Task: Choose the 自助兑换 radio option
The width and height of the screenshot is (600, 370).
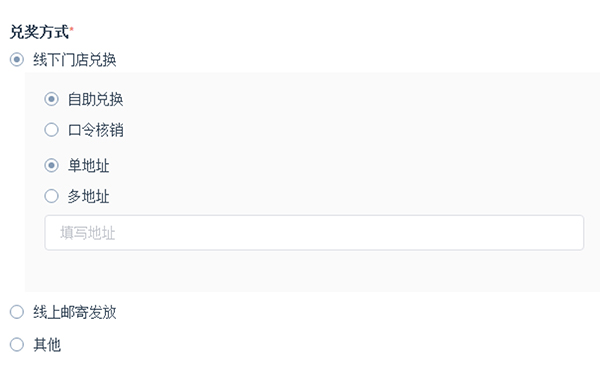Action: click(x=51, y=99)
